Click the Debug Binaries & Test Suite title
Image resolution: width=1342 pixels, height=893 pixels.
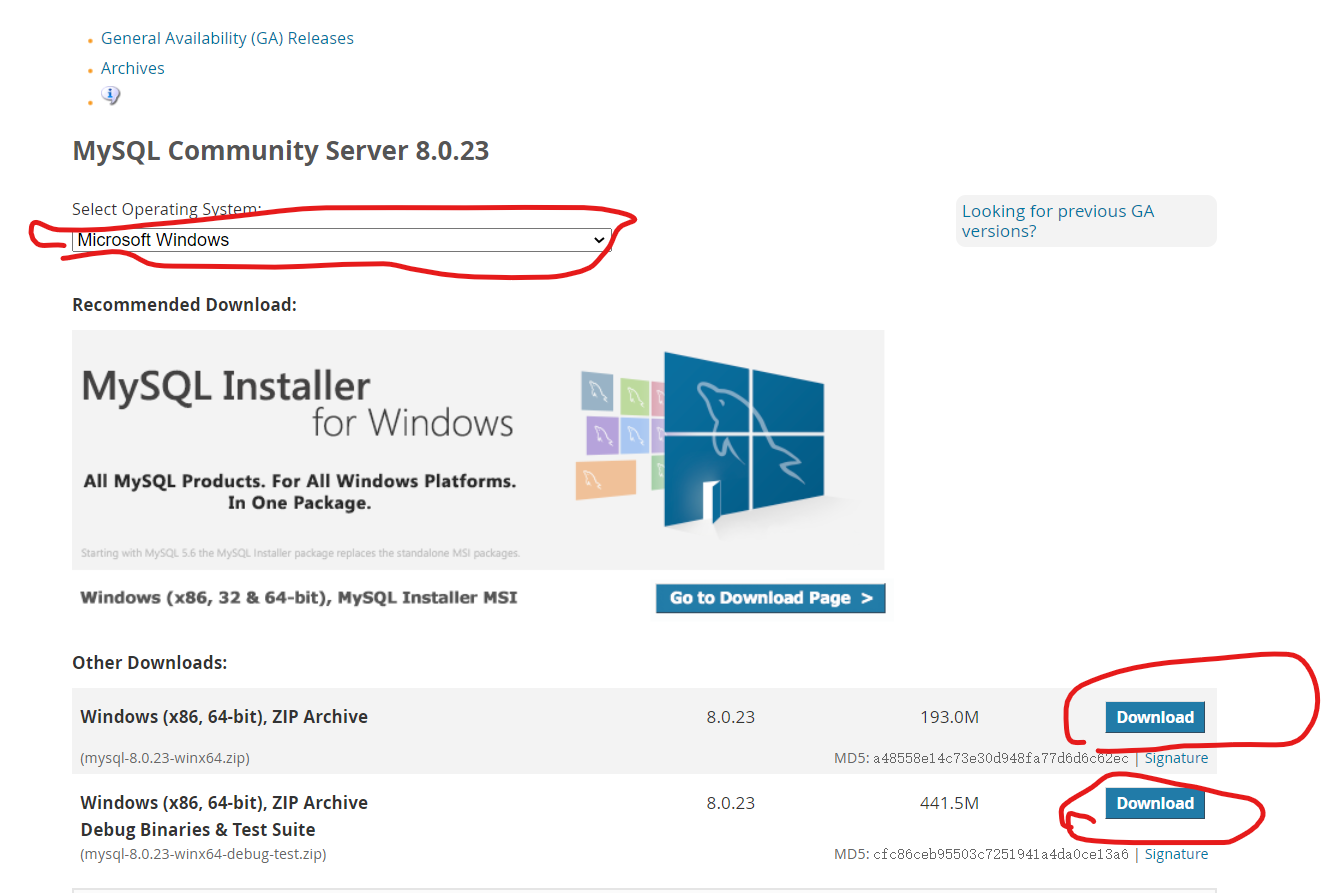point(198,830)
